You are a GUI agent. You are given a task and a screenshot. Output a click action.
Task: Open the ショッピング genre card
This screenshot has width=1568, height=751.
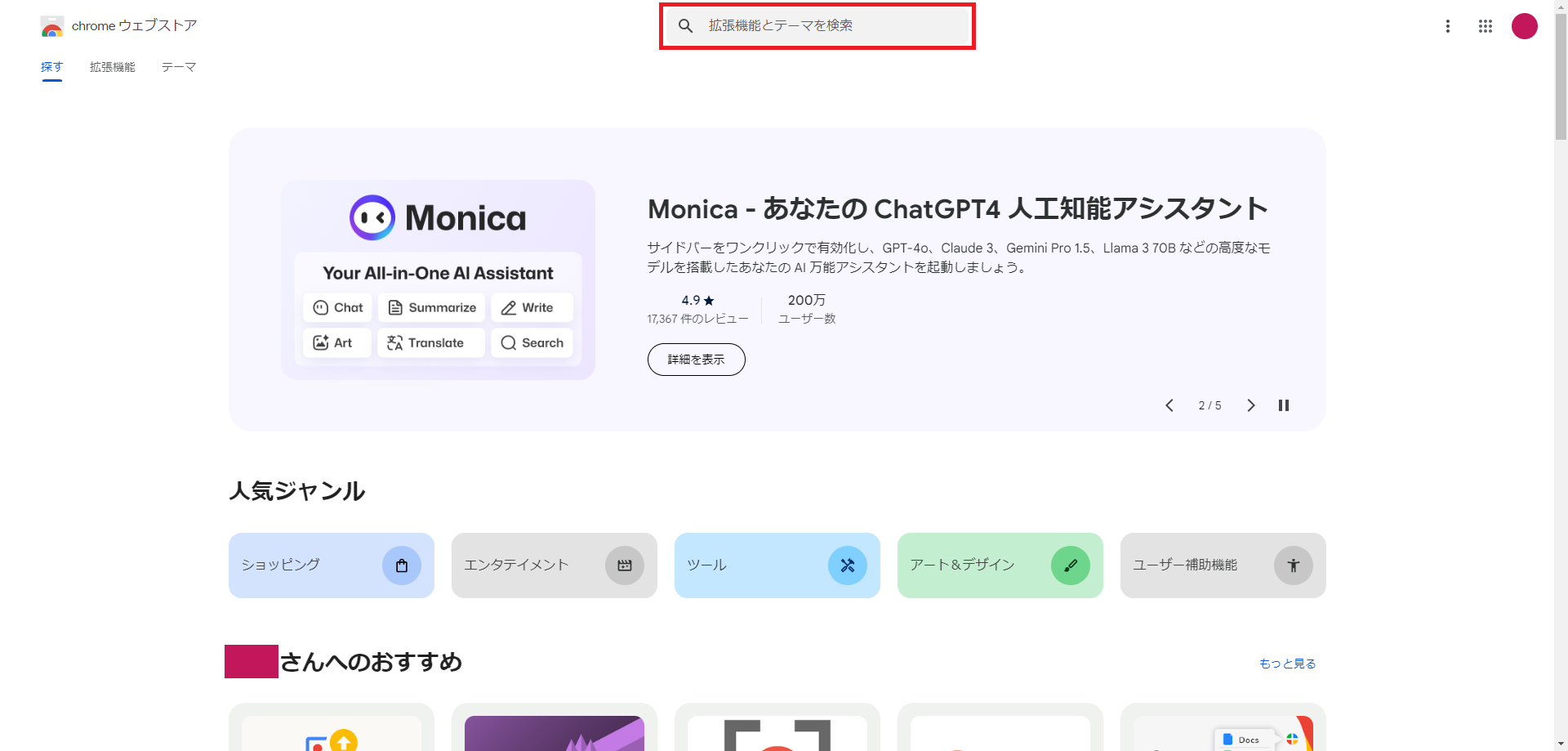point(332,565)
